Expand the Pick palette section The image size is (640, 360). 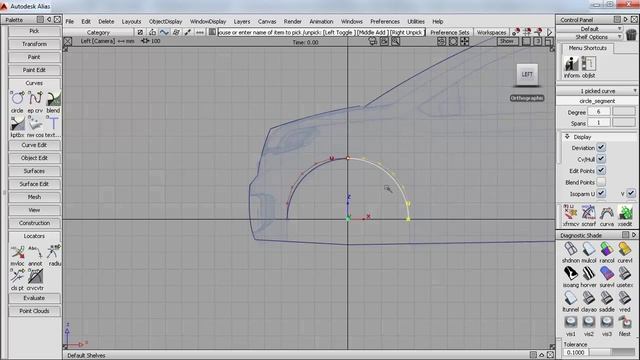pos(34,31)
